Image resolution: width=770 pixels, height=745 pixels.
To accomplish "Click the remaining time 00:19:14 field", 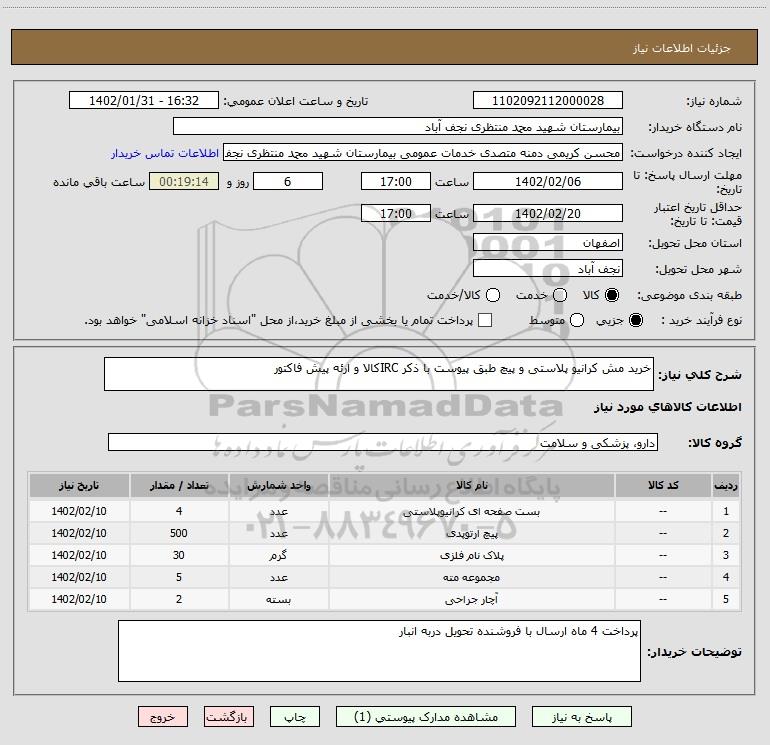I will pos(184,181).
